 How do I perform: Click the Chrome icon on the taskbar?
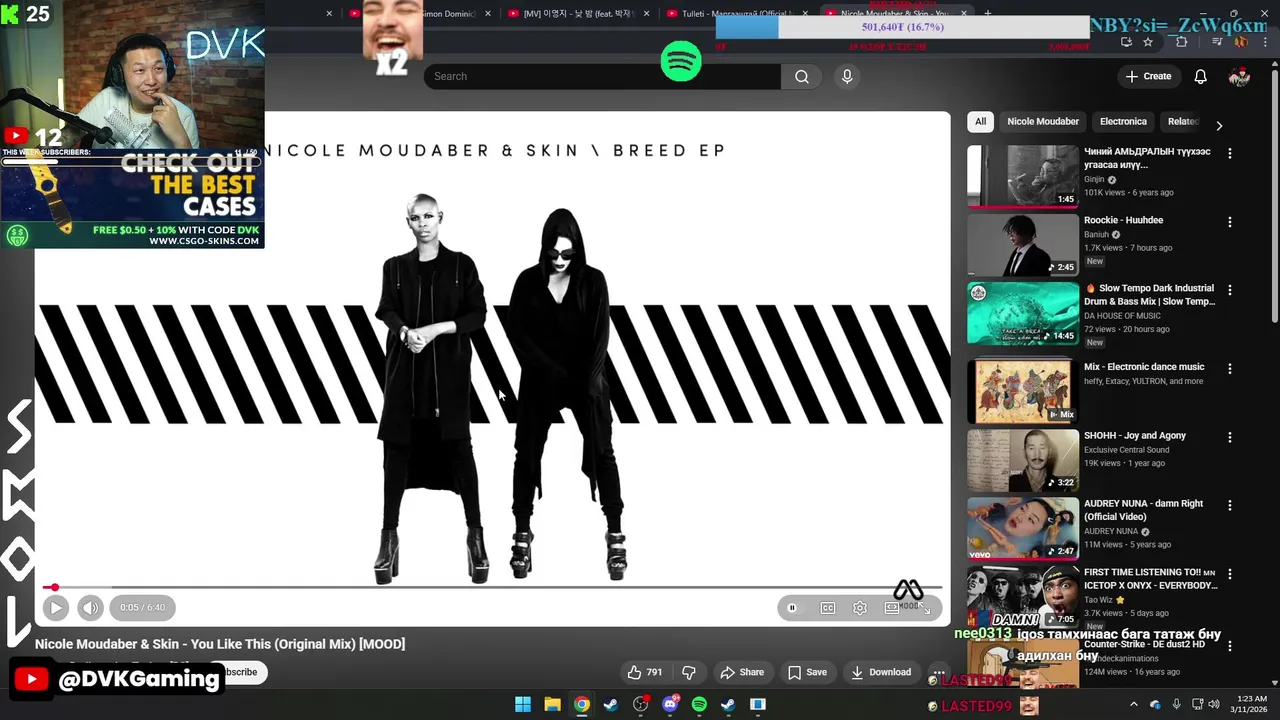coord(582,705)
